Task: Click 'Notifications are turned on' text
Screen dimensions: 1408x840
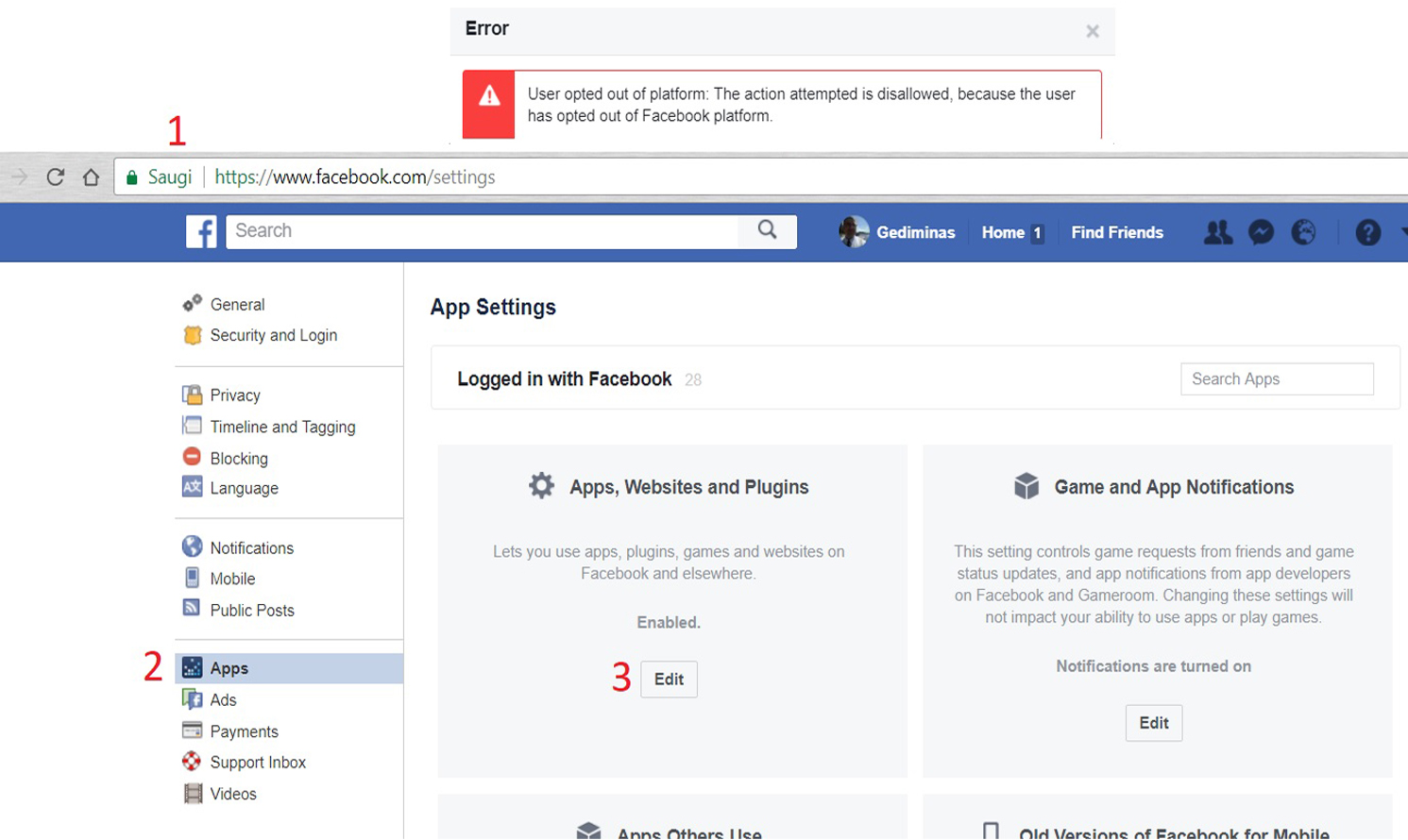Action: click(x=1154, y=666)
